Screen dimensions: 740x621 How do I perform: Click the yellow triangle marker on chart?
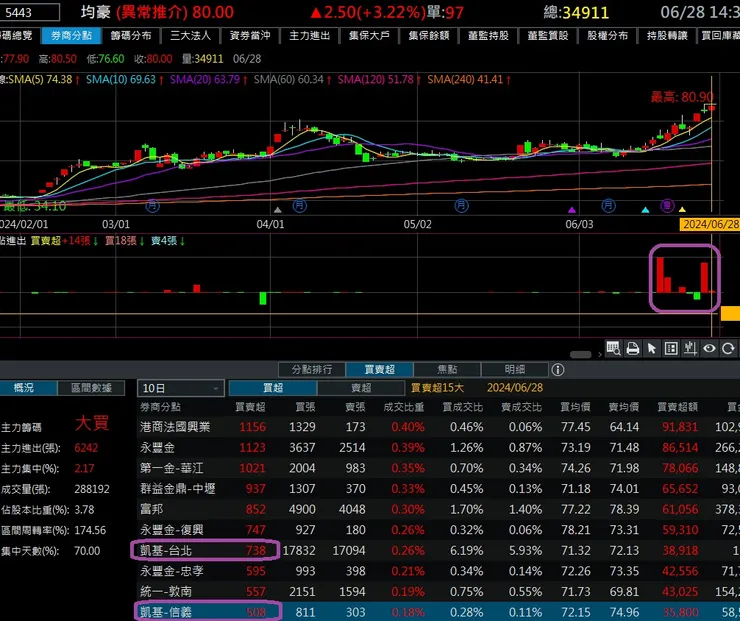[x=682, y=209]
